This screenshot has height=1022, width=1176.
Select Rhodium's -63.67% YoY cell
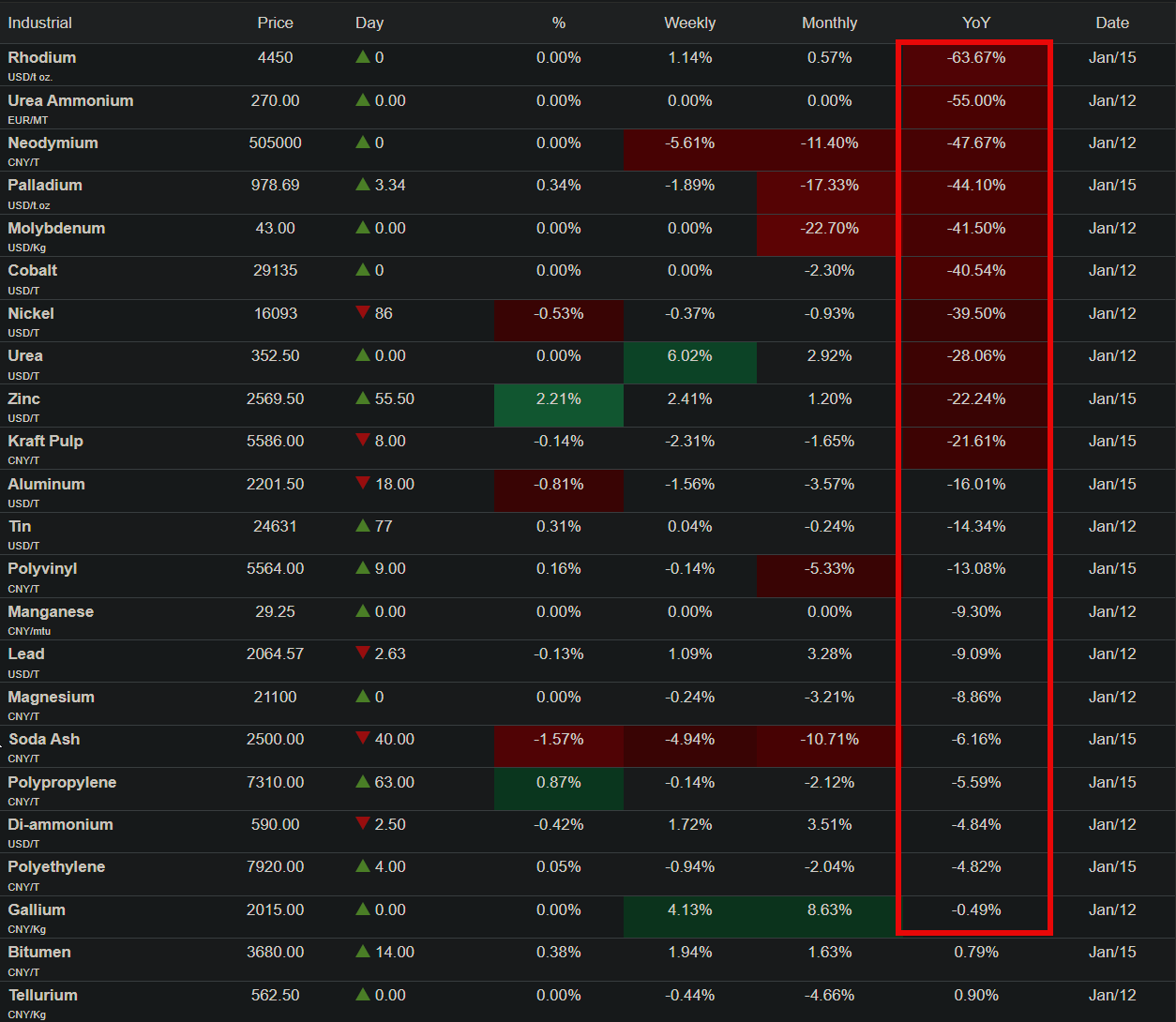pos(976,58)
